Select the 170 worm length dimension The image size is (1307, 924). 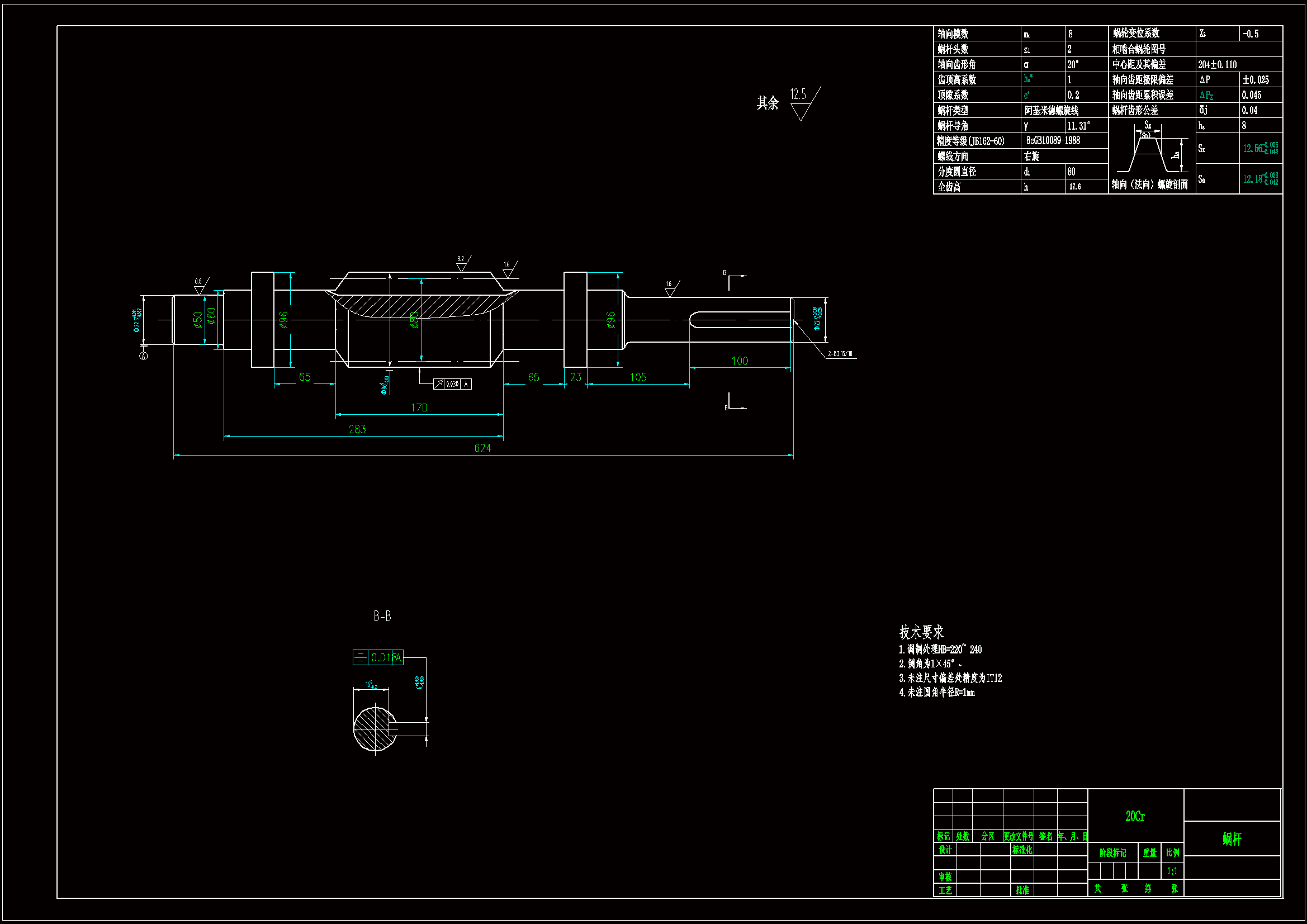click(x=419, y=407)
